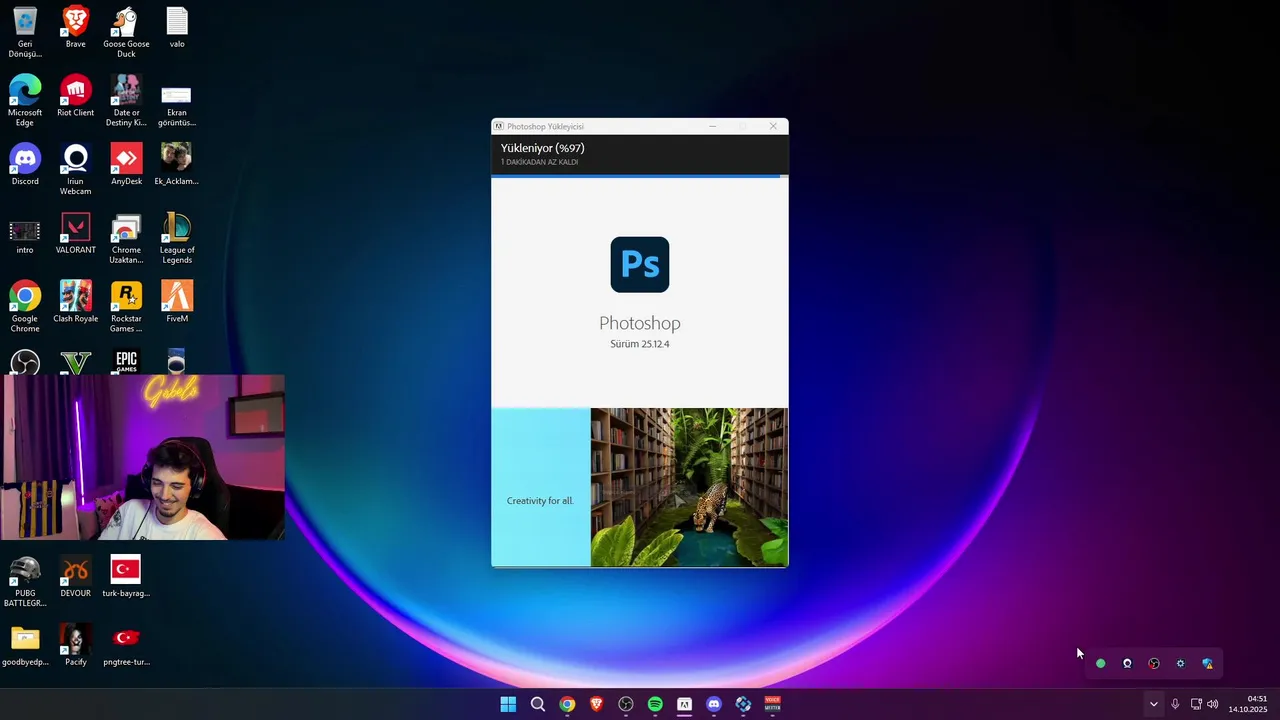Click the jaguar library promotional image
The width and height of the screenshot is (1280, 720).
[x=689, y=487]
